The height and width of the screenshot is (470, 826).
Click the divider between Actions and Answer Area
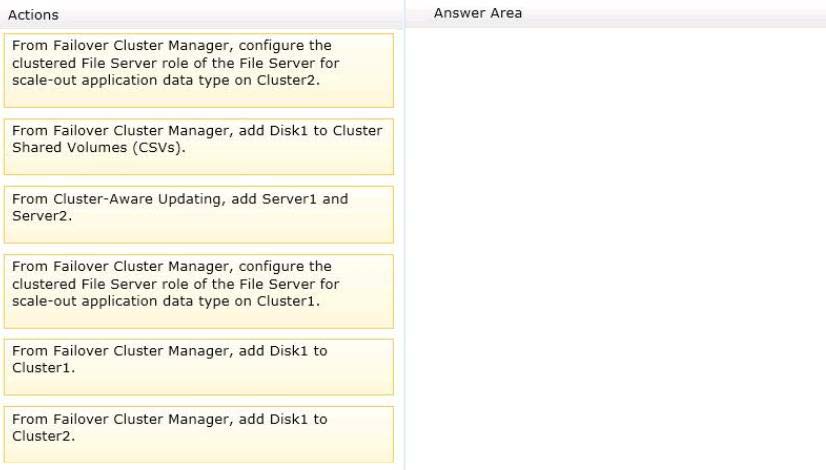pos(405,235)
